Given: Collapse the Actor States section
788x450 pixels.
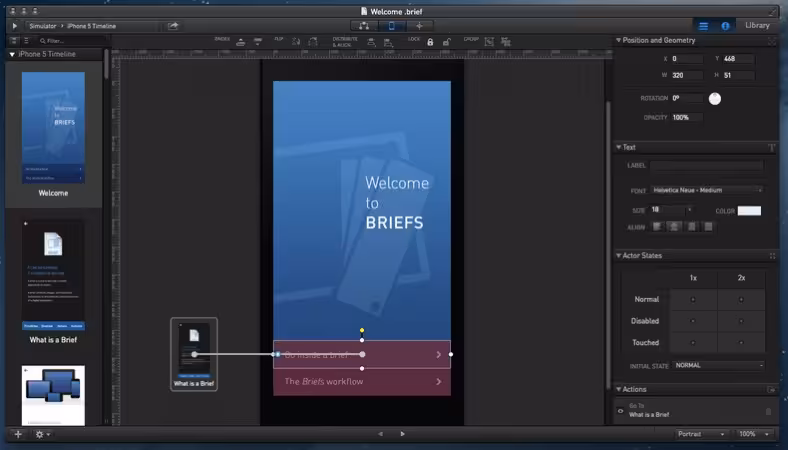Looking at the screenshot, I should coord(619,255).
